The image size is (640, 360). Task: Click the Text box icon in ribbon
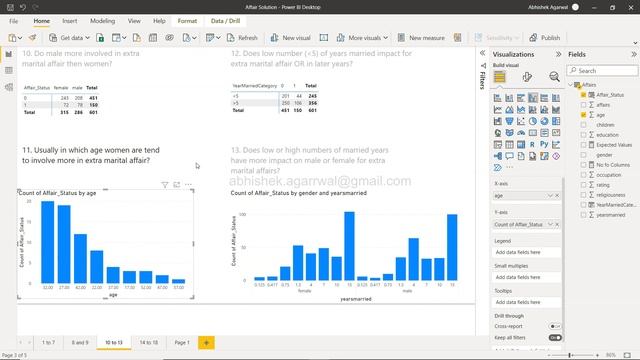324,38
